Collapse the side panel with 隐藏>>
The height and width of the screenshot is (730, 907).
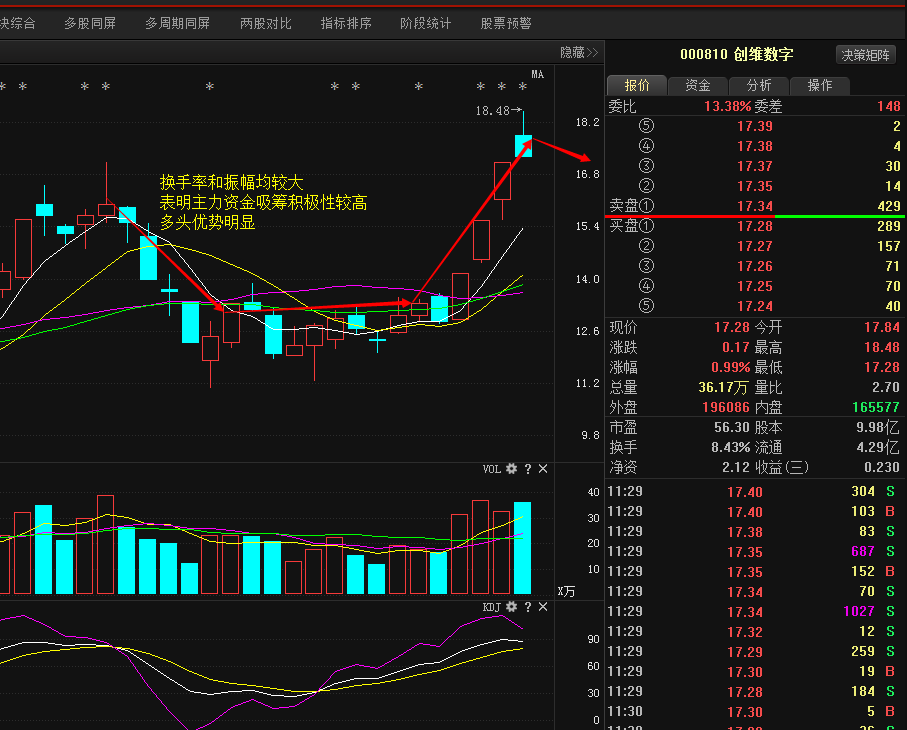578,52
